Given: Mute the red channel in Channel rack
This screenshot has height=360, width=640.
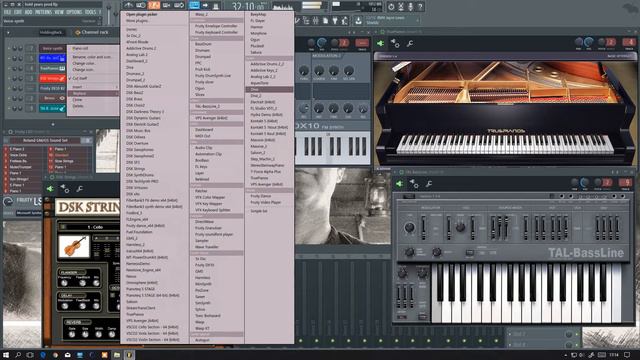Looking at the screenshot, I should pyautogui.click(x=9, y=78).
